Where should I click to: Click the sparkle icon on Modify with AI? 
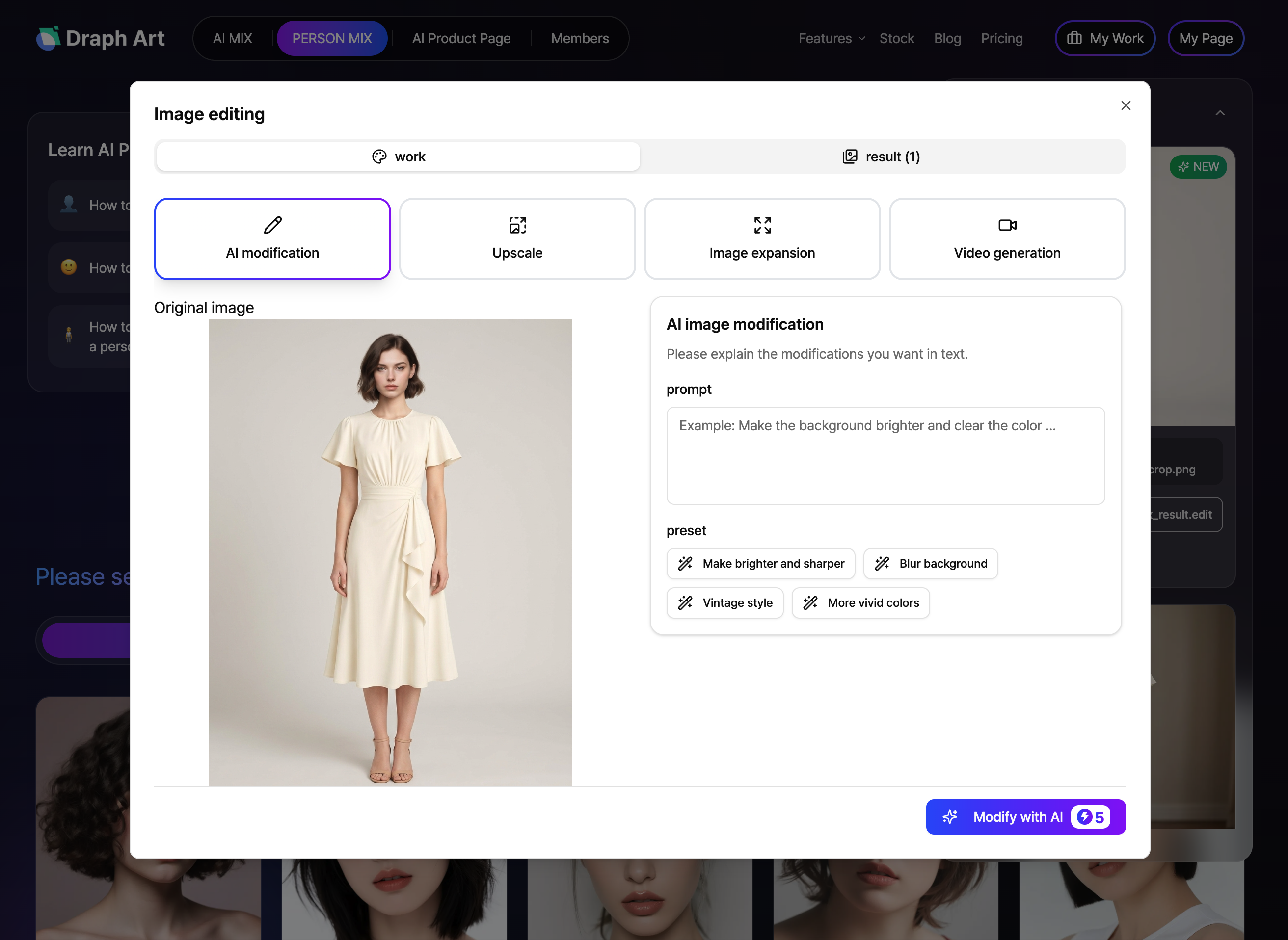[x=950, y=816]
